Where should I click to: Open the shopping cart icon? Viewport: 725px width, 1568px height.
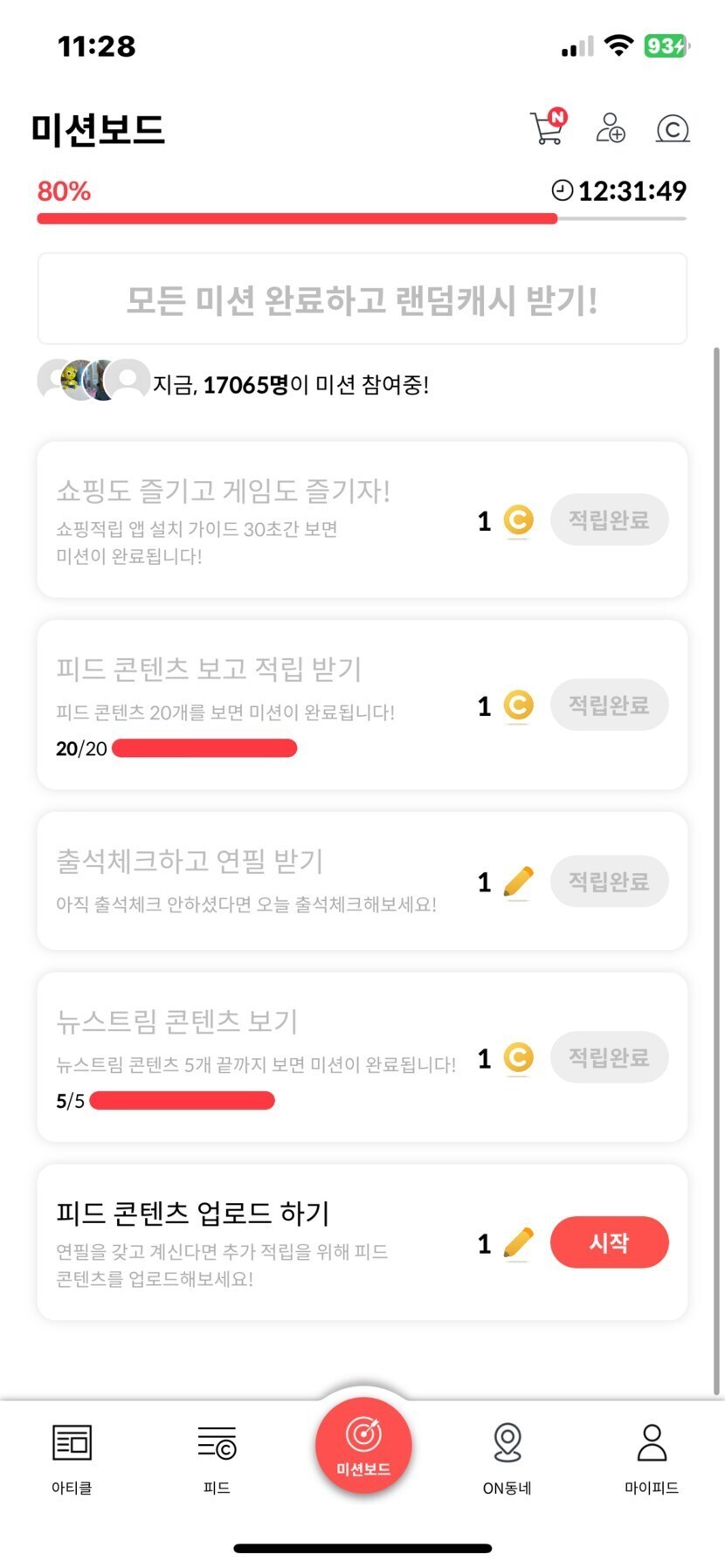[548, 127]
